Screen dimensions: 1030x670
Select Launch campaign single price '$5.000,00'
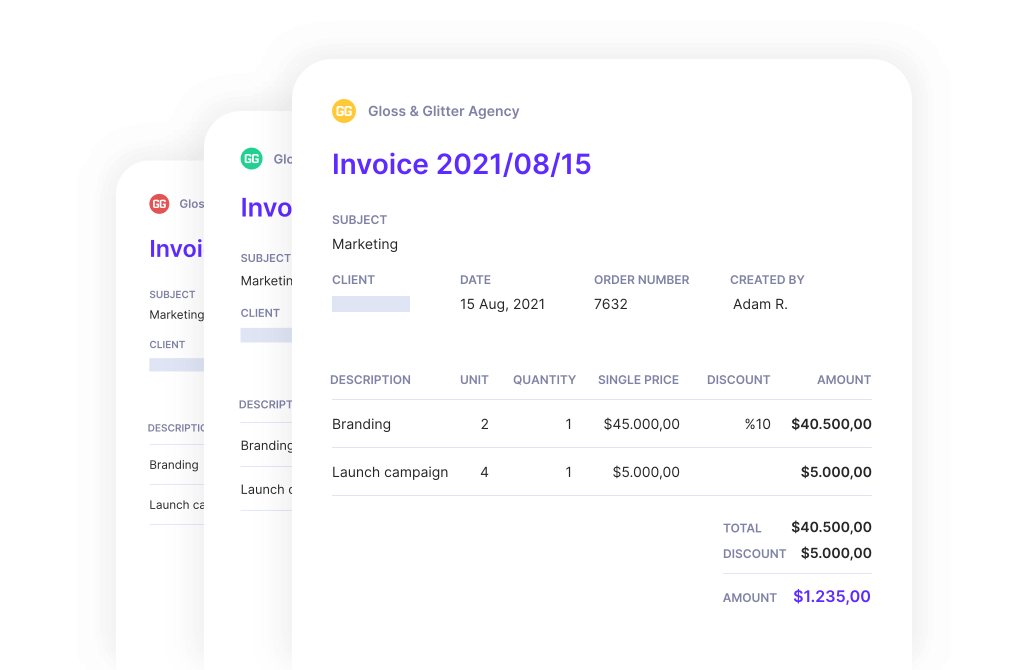[646, 472]
